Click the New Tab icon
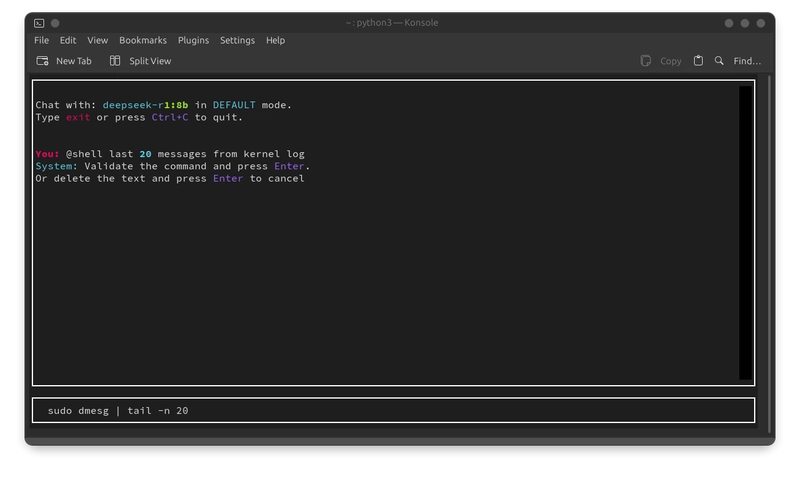Image resolution: width=800 pixels, height=486 pixels. point(42,61)
